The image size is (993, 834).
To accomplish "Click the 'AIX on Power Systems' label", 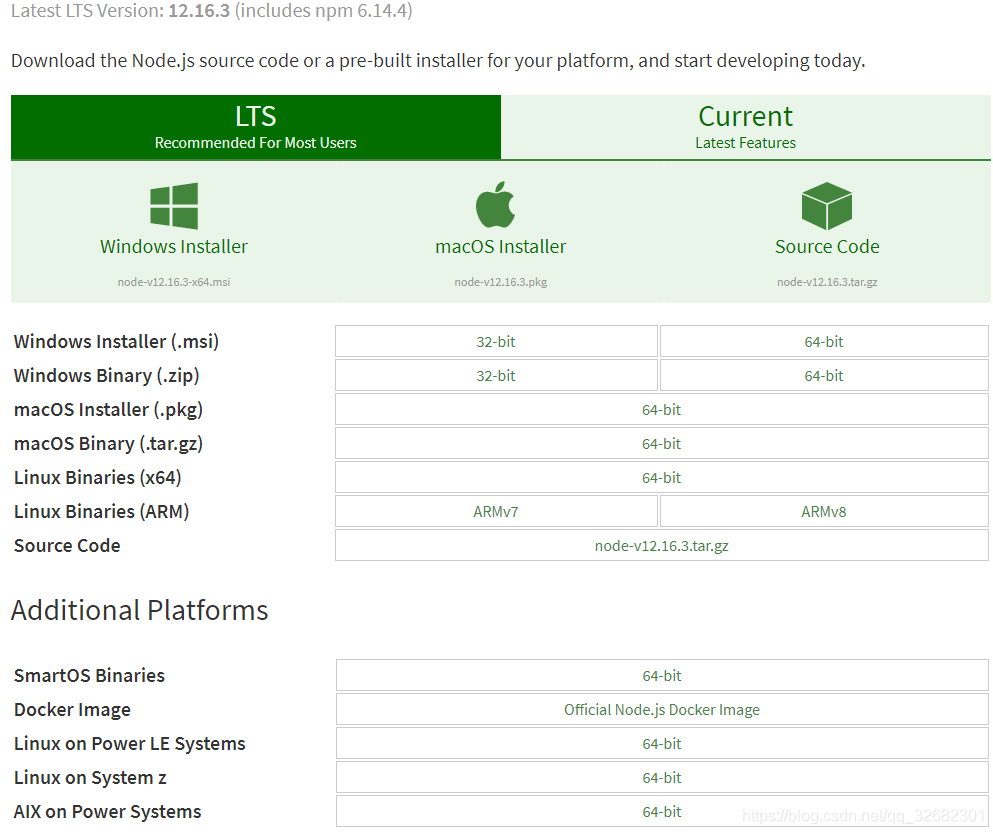I will point(108,812).
